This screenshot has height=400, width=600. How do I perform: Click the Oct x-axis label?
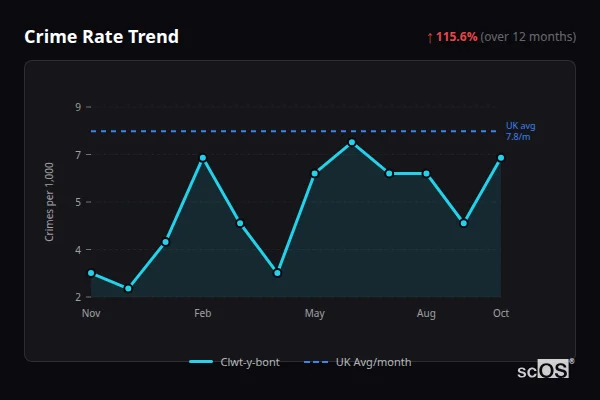[501, 313]
